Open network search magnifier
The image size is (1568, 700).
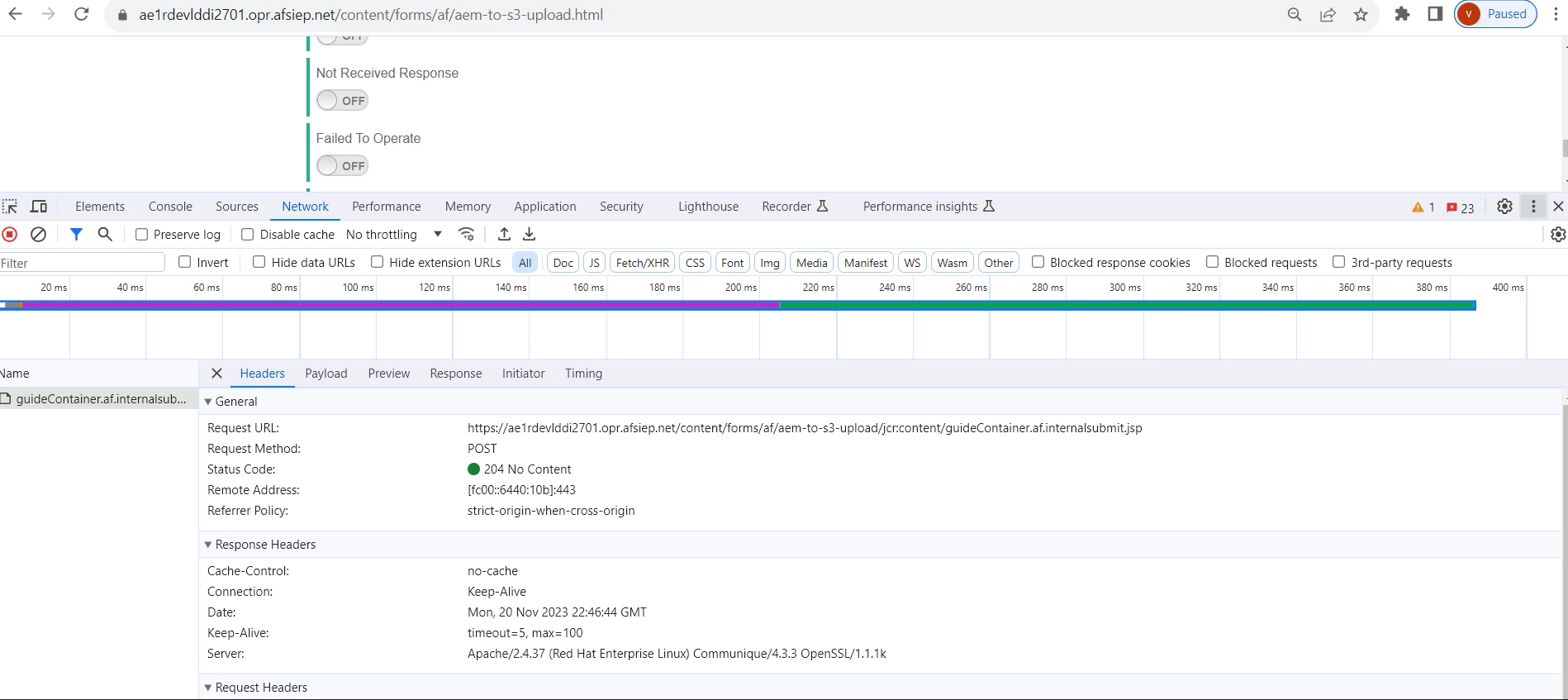[x=105, y=234]
